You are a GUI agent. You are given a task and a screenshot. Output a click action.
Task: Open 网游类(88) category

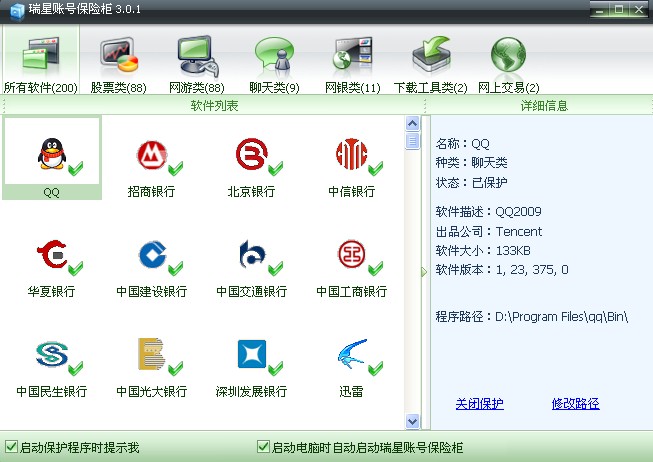tap(197, 65)
